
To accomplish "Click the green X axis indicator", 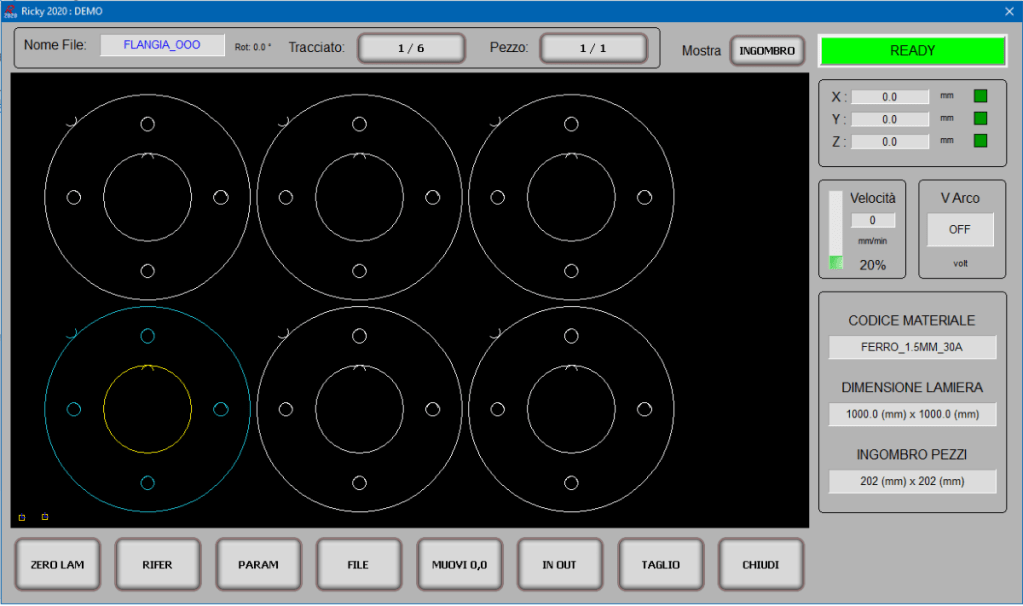I will tap(980, 96).
